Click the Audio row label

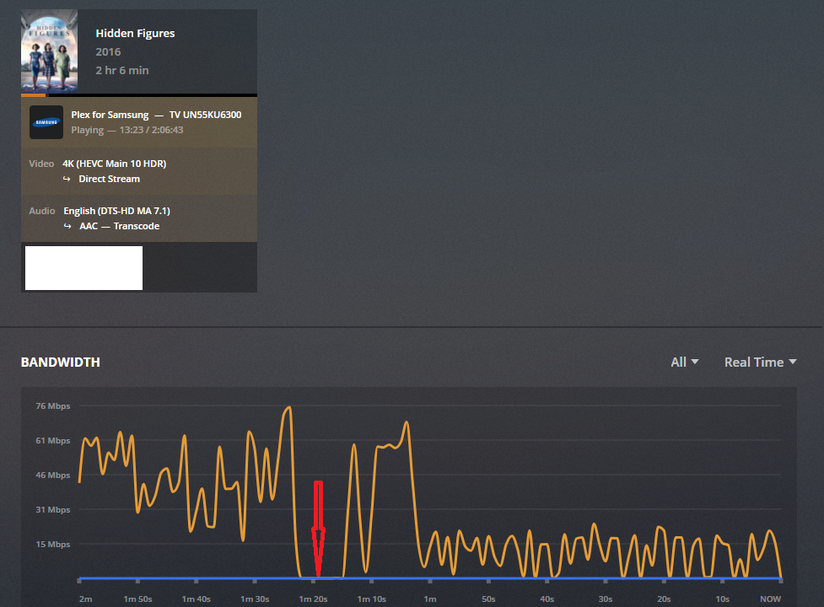click(x=42, y=211)
